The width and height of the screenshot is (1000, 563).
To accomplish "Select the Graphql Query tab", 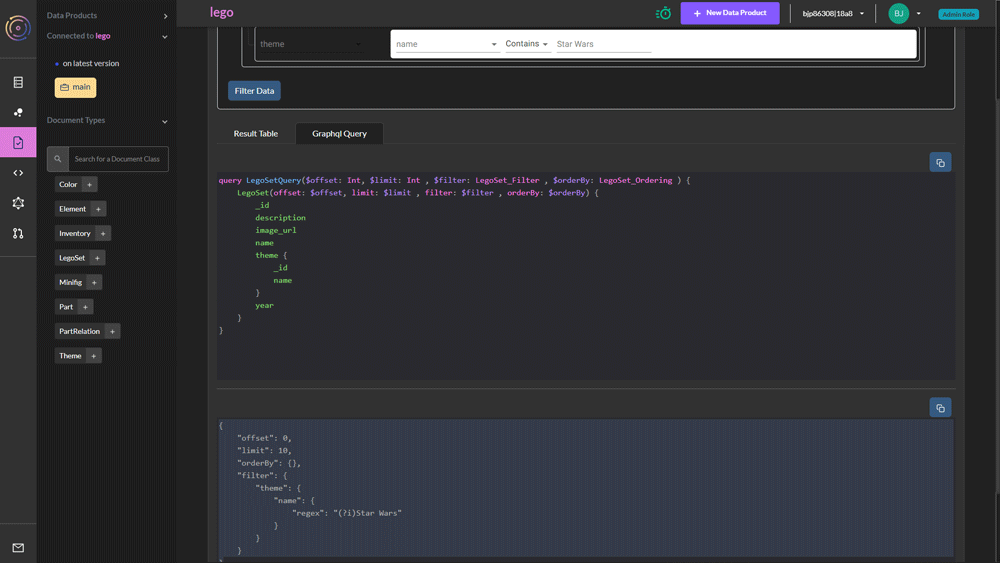I will coord(339,133).
